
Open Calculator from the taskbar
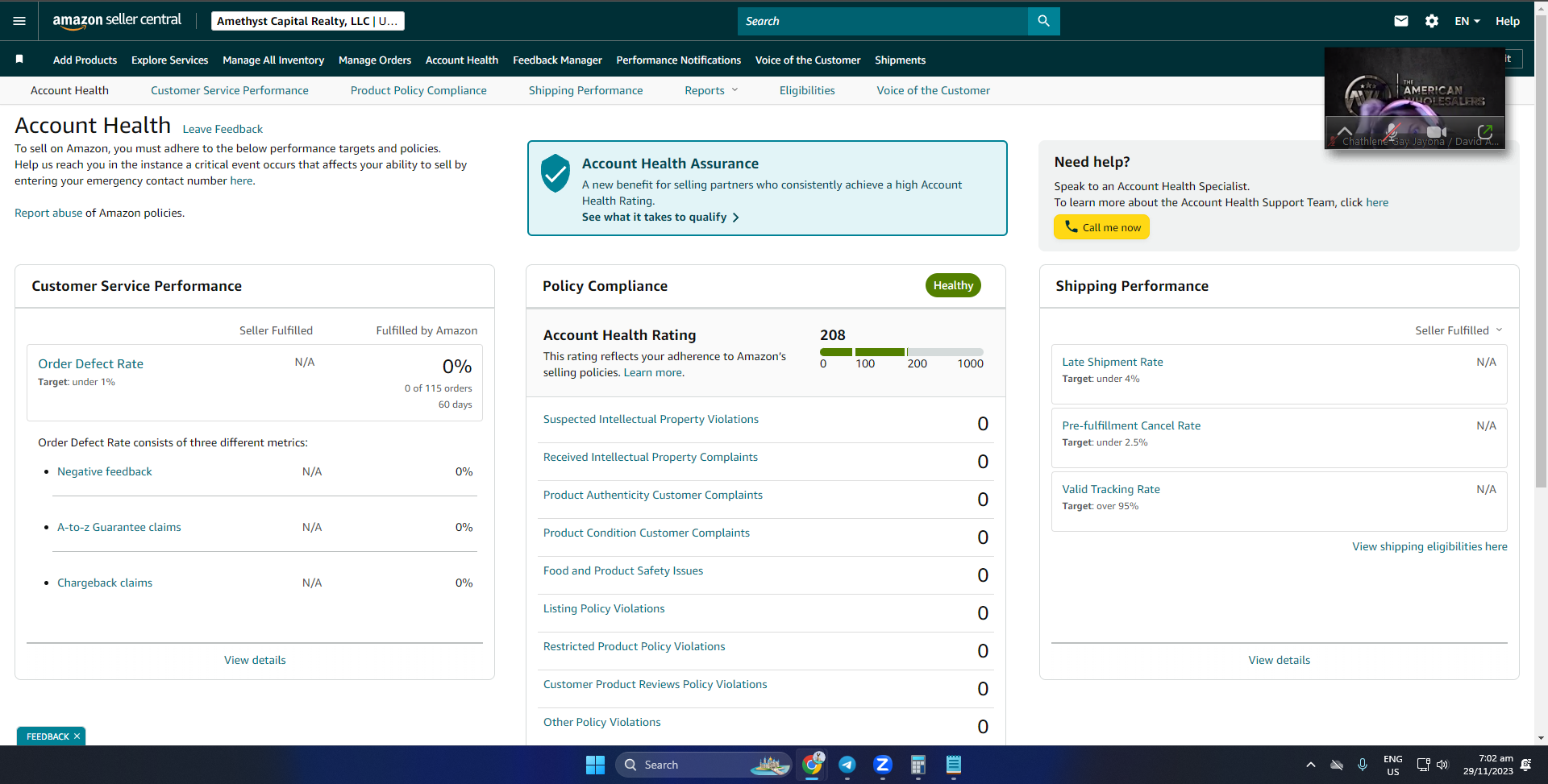pyautogui.click(x=918, y=765)
